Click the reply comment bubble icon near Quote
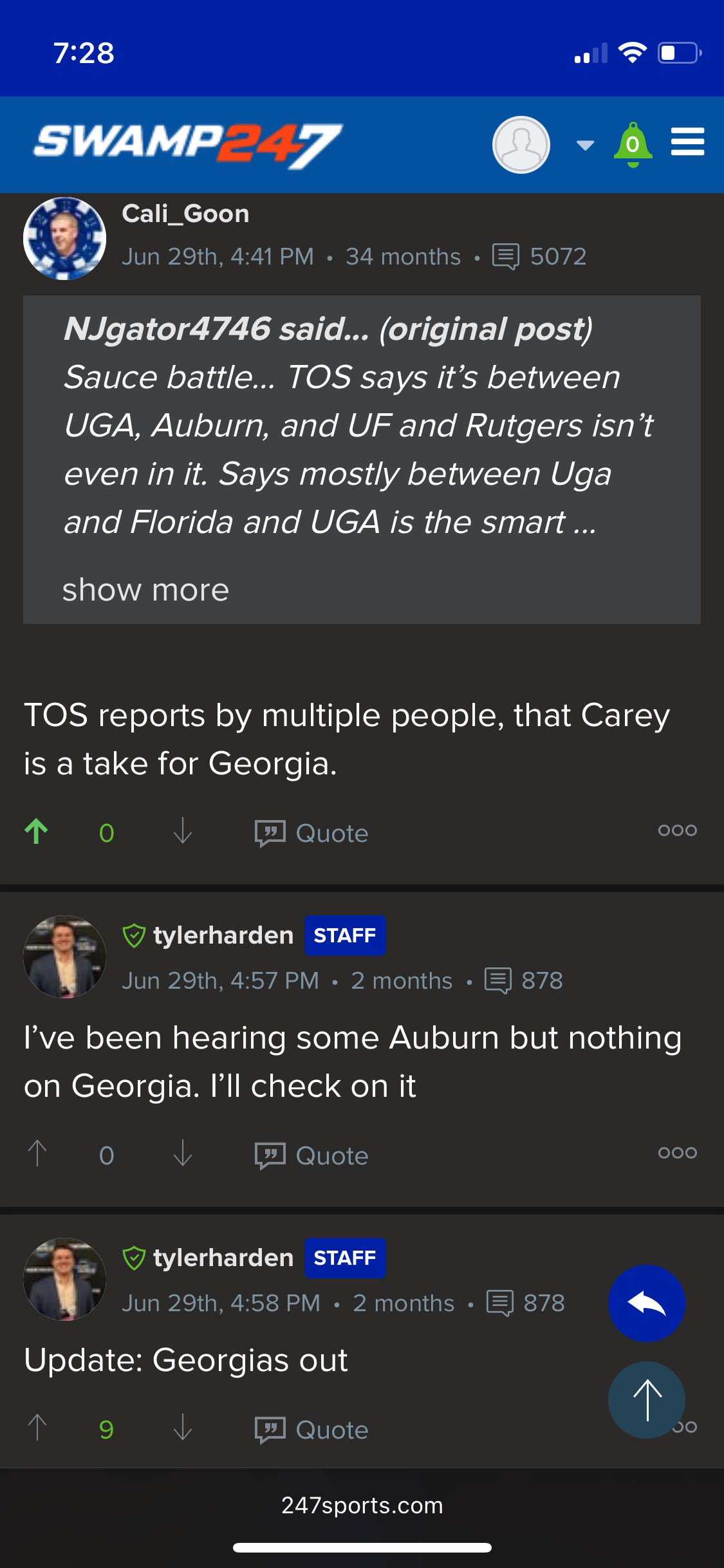 (x=271, y=832)
